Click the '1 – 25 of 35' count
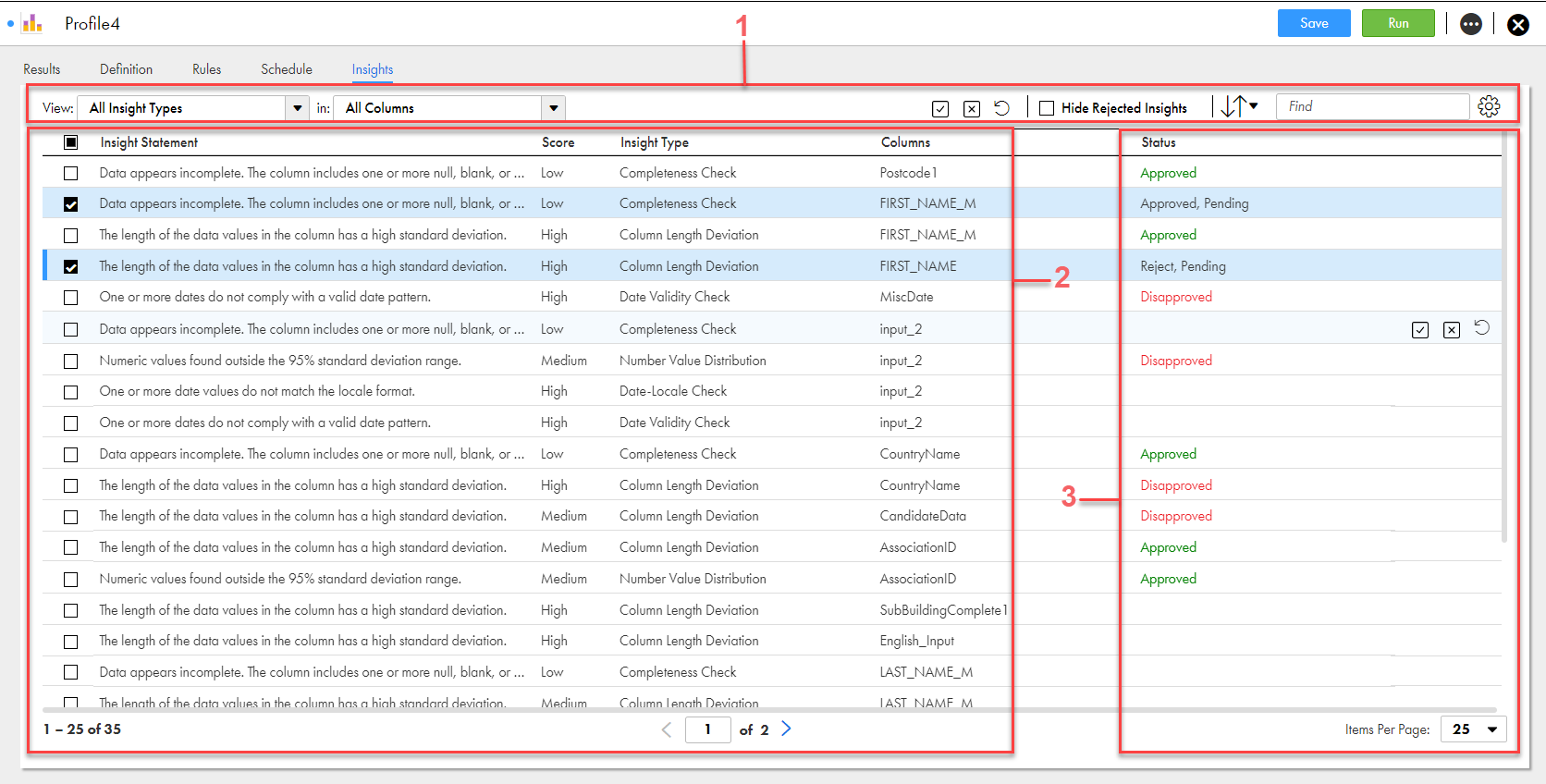1546x784 pixels. click(82, 729)
